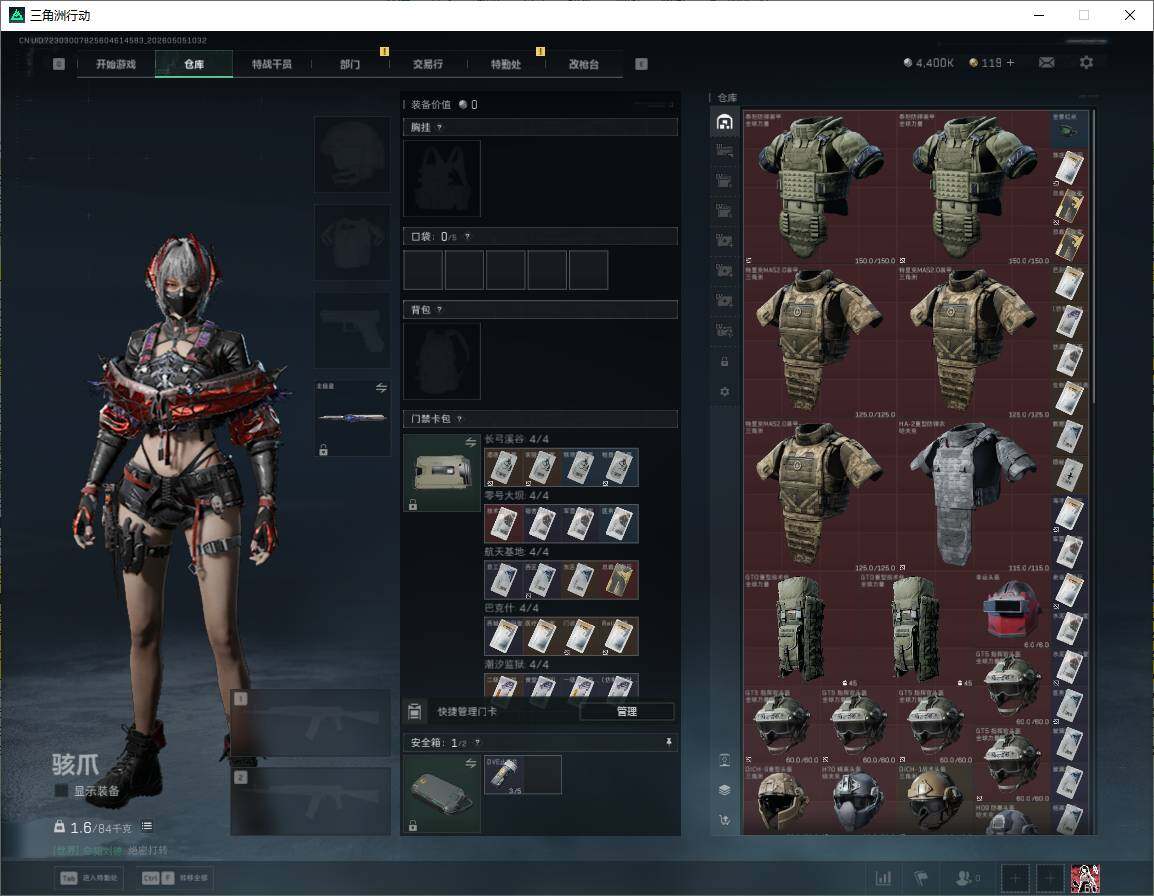Screen dimensions: 1154x896
Task: Tick the 显示装备 checkbox
Action: (x=61, y=790)
